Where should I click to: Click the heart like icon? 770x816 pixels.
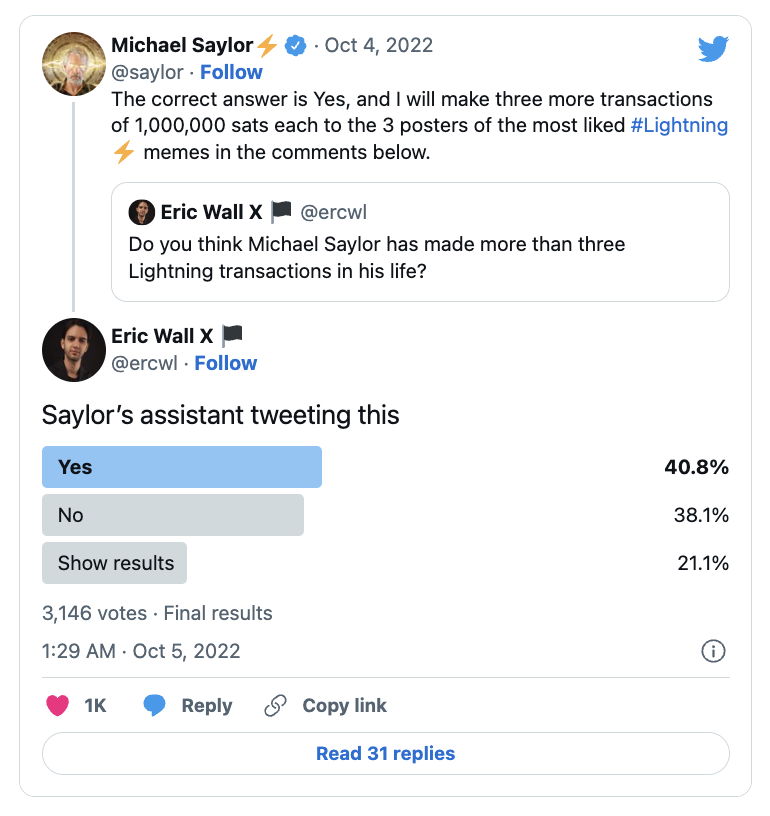[58, 706]
